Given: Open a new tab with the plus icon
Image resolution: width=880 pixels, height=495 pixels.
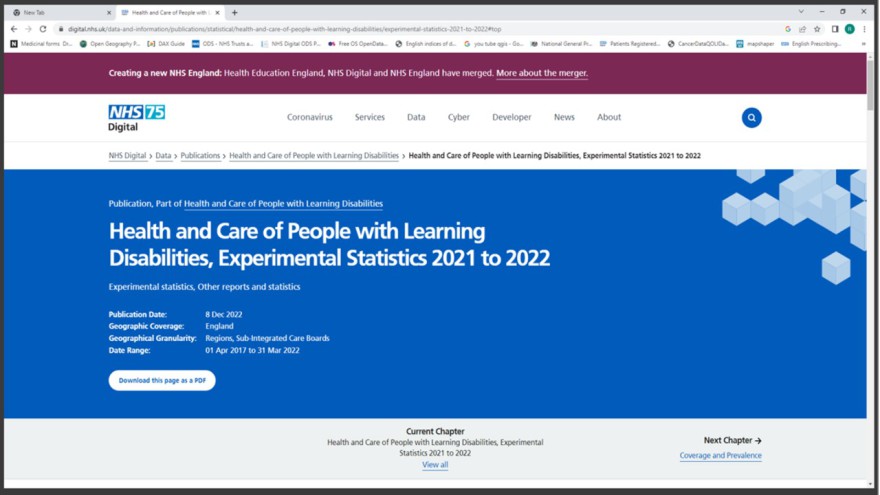Looking at the screenshot, I should tap(235, 13).
